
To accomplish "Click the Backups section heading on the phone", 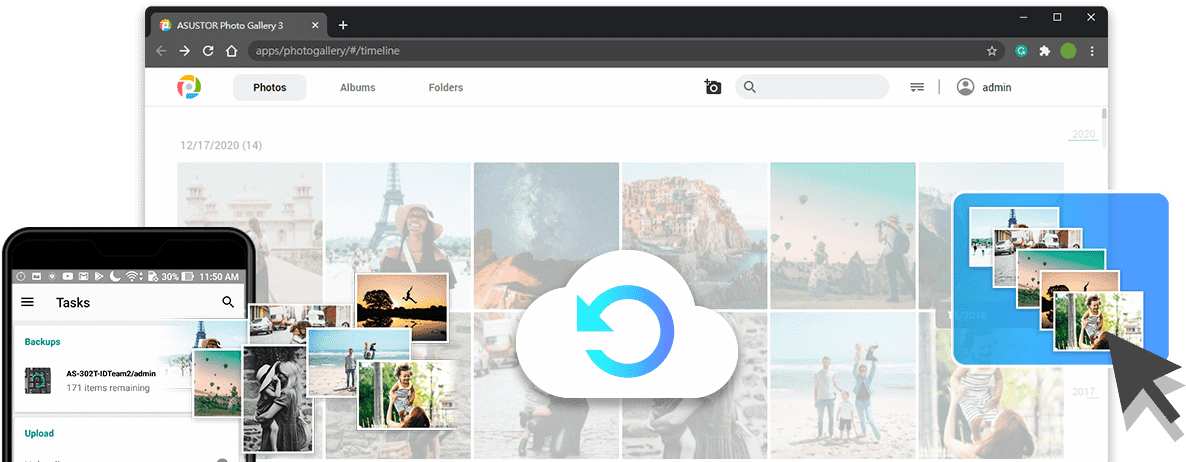I will tap(42, 342).
